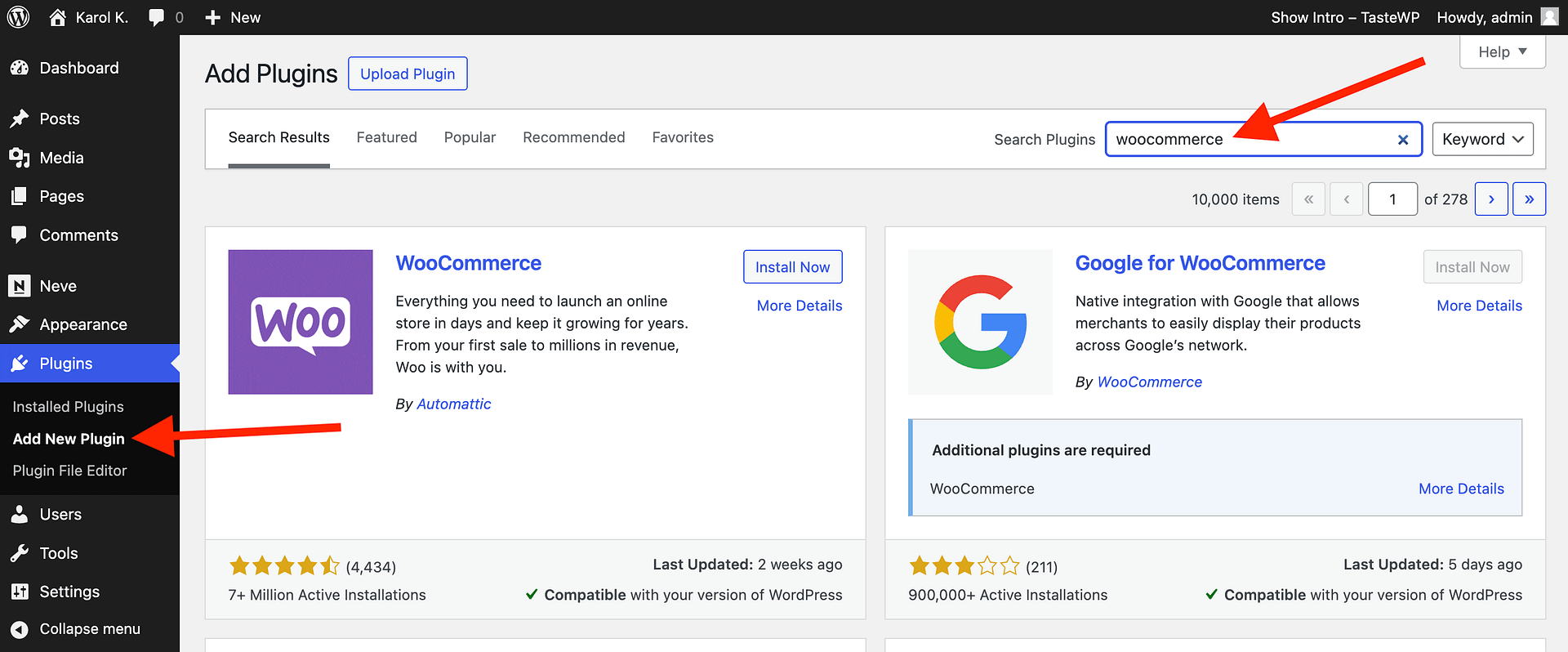Click the current page number field
The height and width of the screenshot is (652, 1568).
click(x=1392, y=199)
